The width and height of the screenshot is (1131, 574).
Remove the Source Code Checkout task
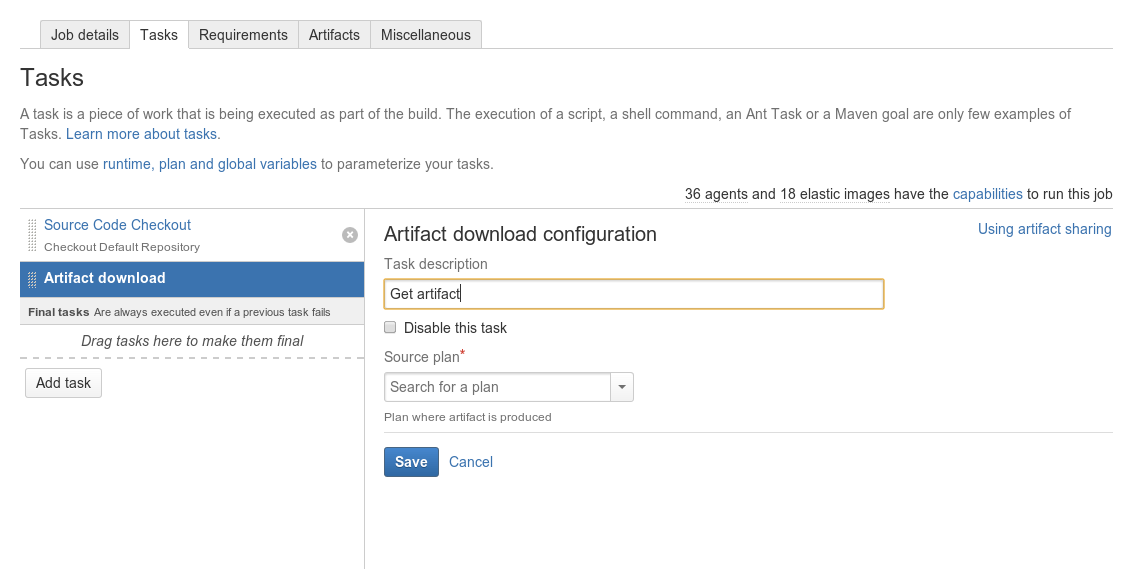[x=350, y=235]
